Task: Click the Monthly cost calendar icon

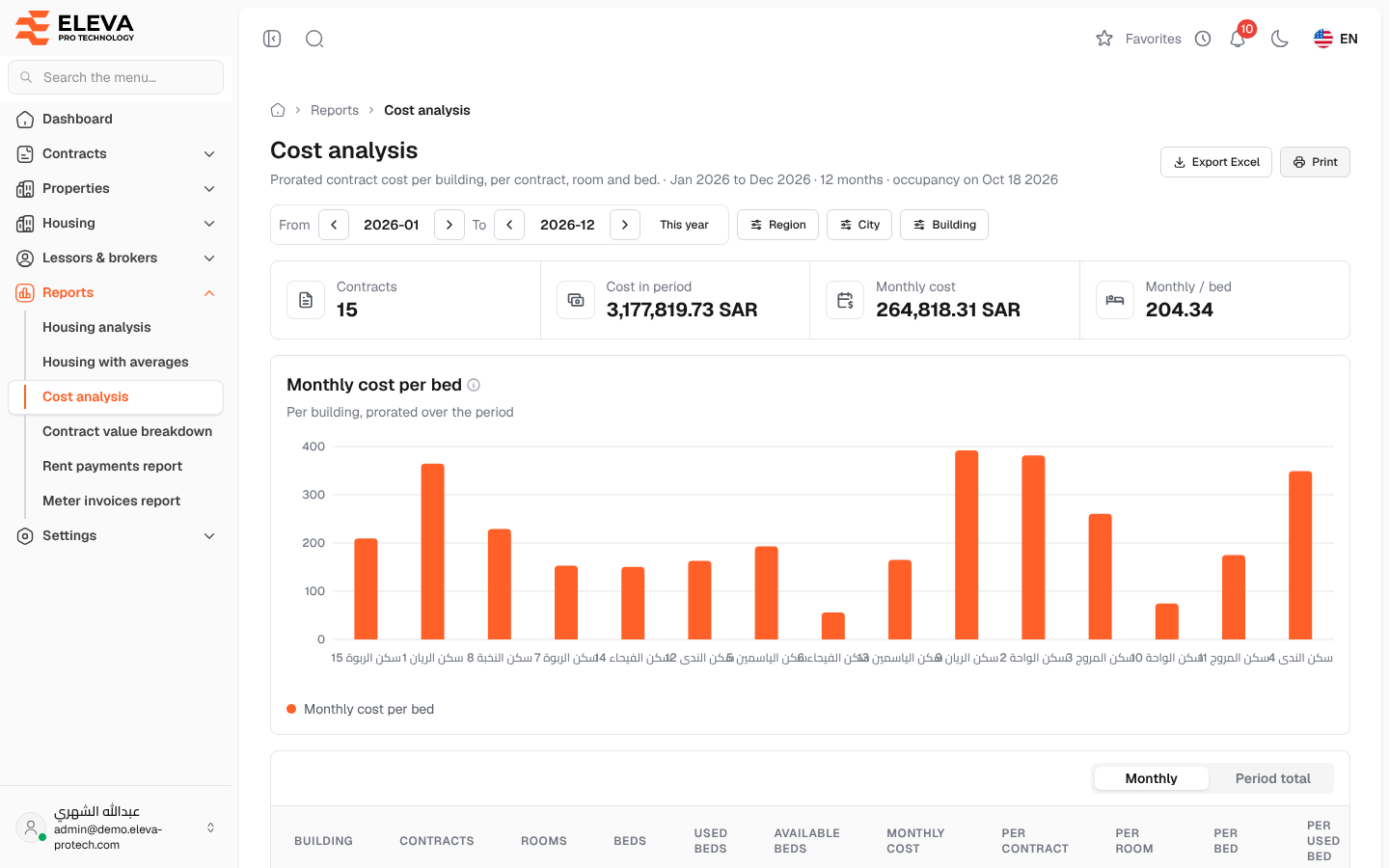Action: 845,300
